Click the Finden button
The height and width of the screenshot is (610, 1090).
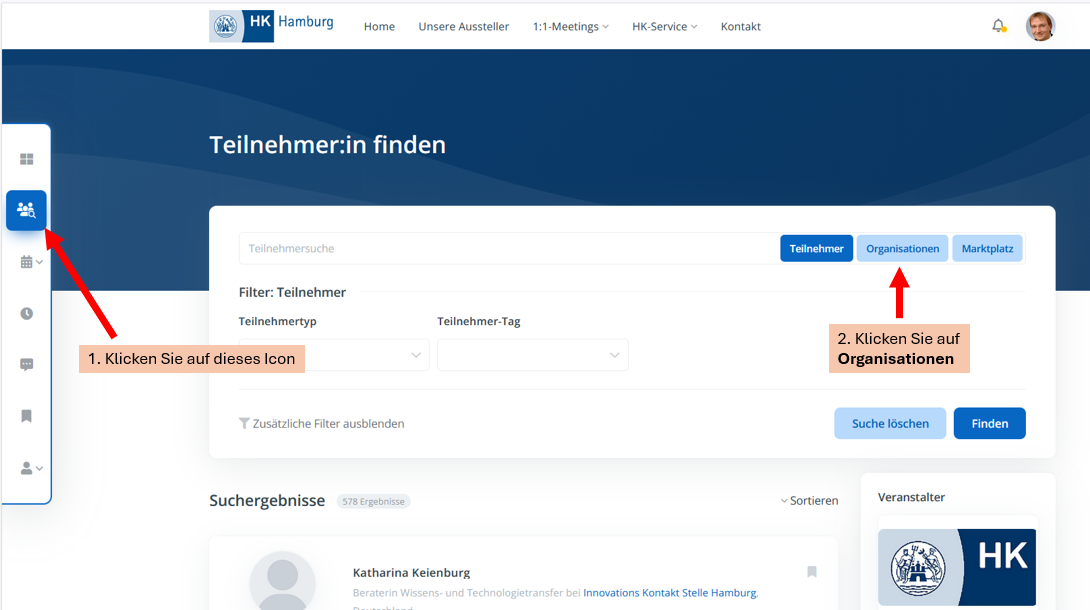(x=989, y=423)
